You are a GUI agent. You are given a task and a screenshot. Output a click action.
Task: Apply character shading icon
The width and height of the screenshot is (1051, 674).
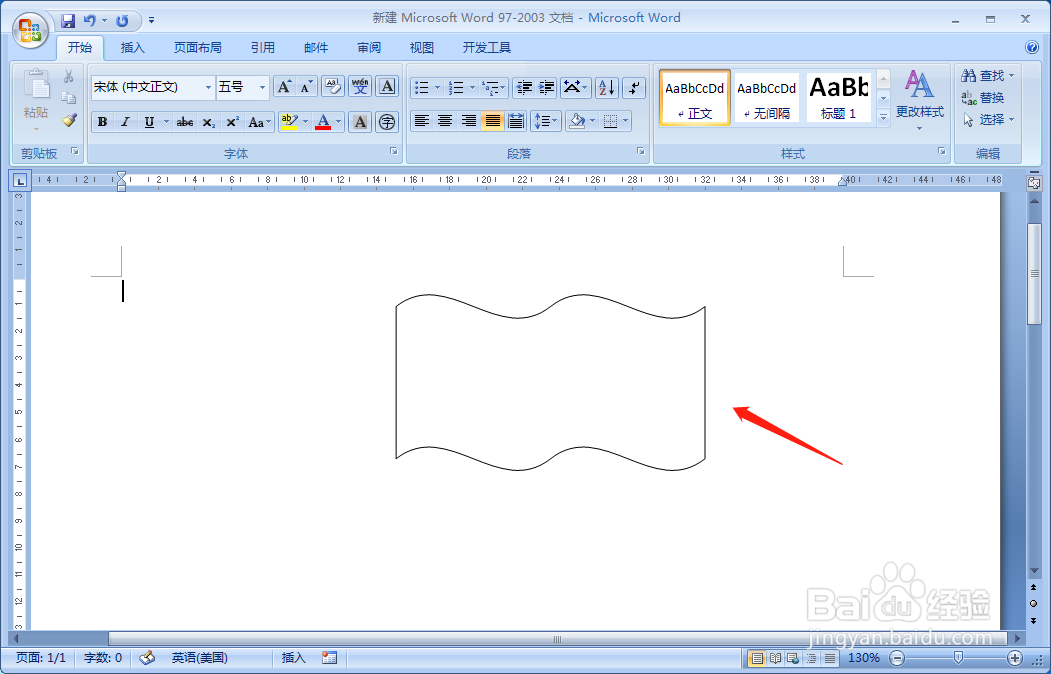[360, 122]
